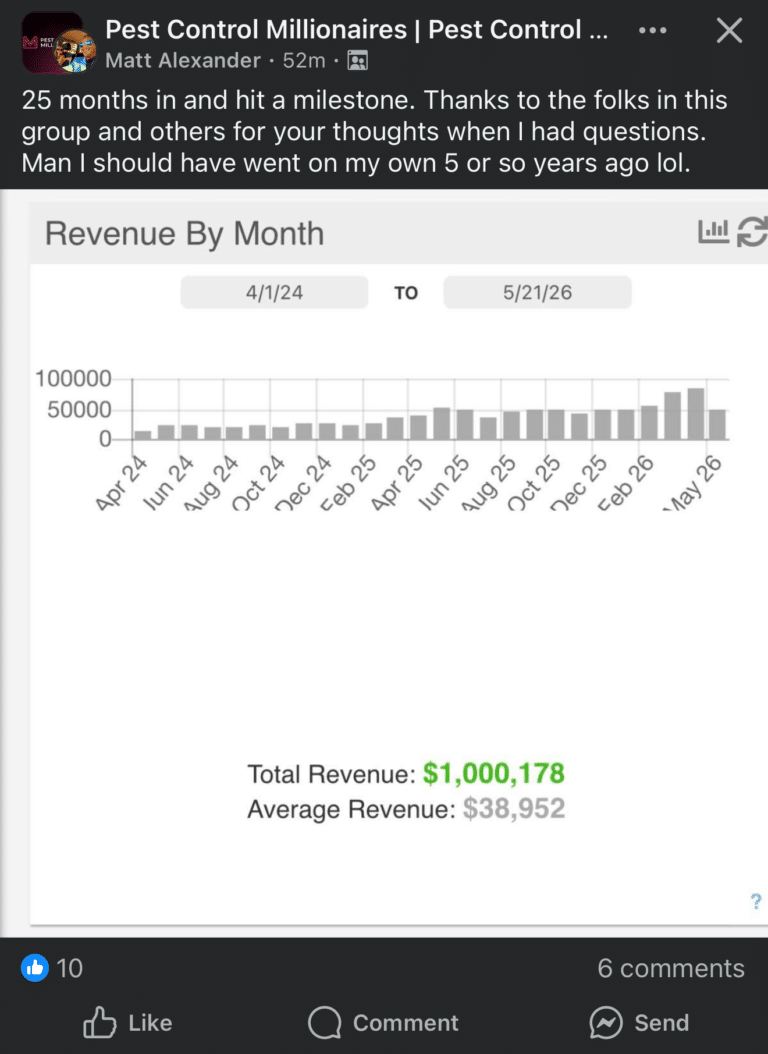Click the Jun 25 axis label

click(x=443, y=483)
